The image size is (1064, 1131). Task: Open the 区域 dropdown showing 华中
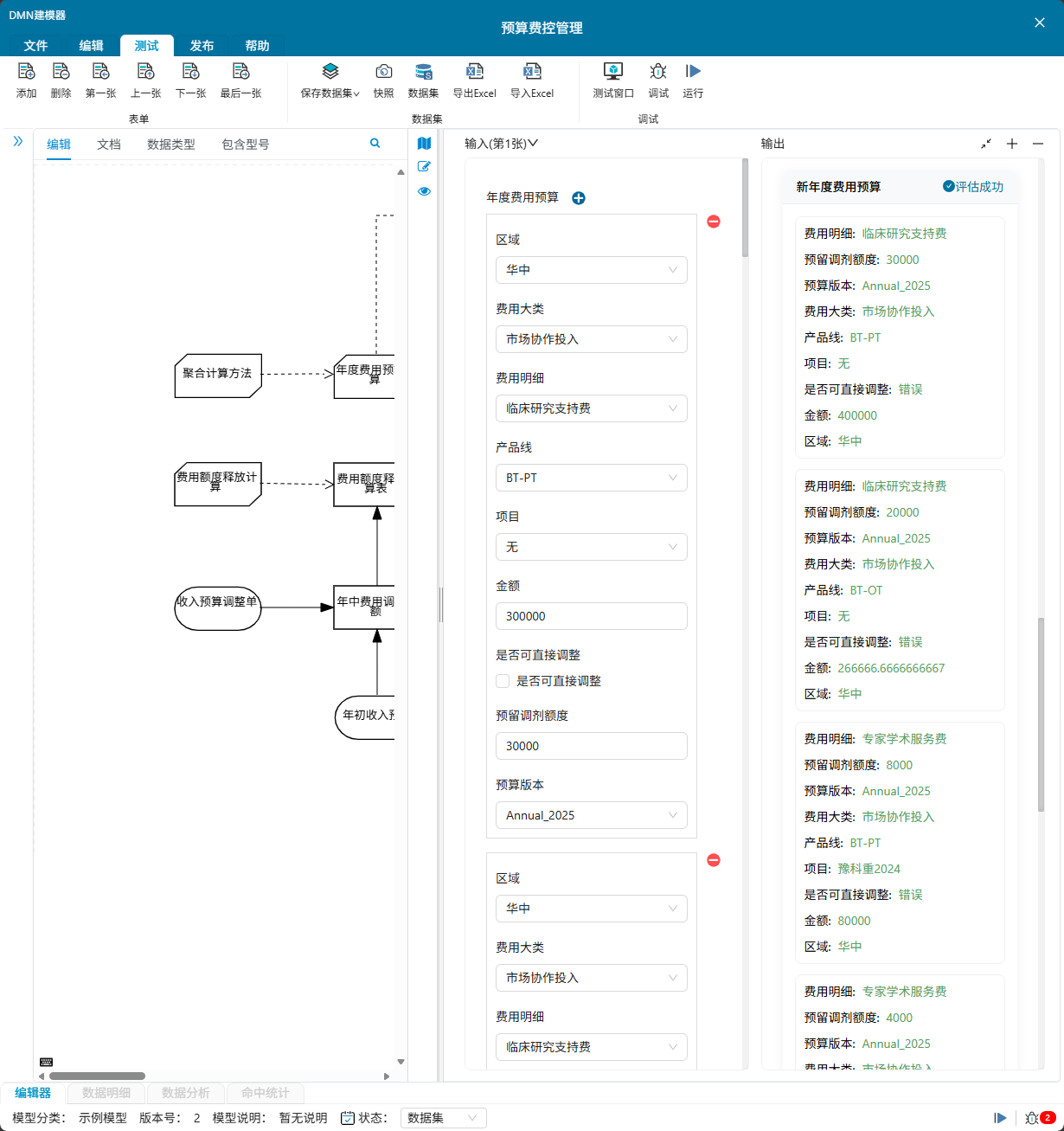coord(591,270)
